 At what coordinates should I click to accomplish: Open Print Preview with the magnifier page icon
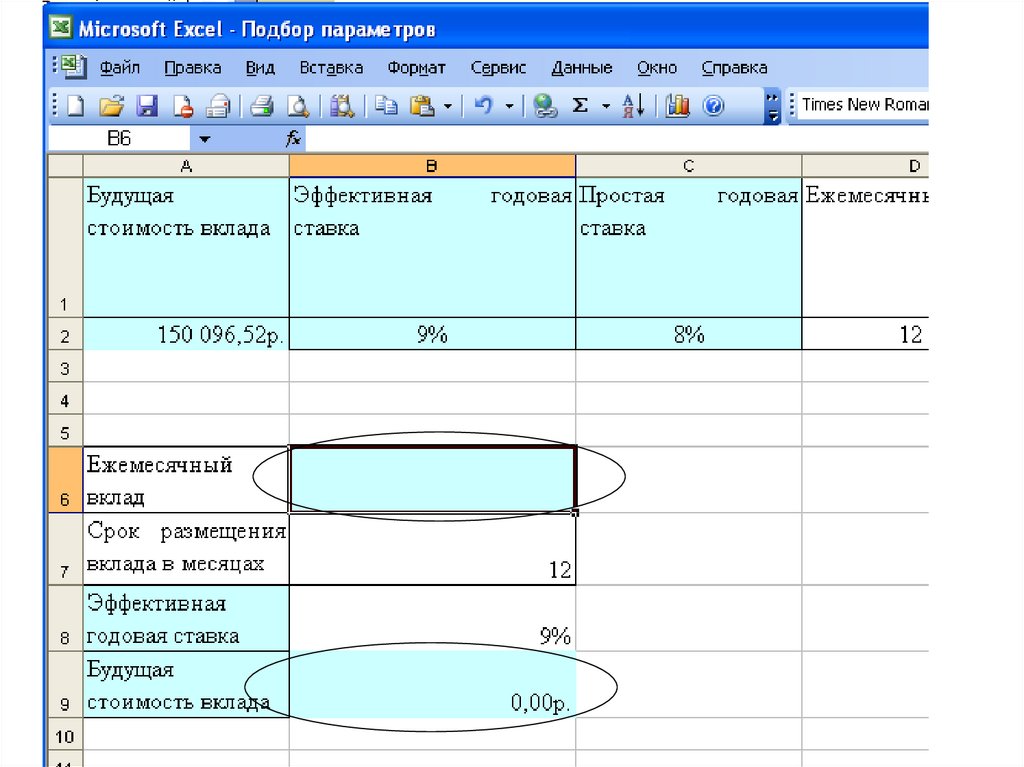(x=298, y=105)
